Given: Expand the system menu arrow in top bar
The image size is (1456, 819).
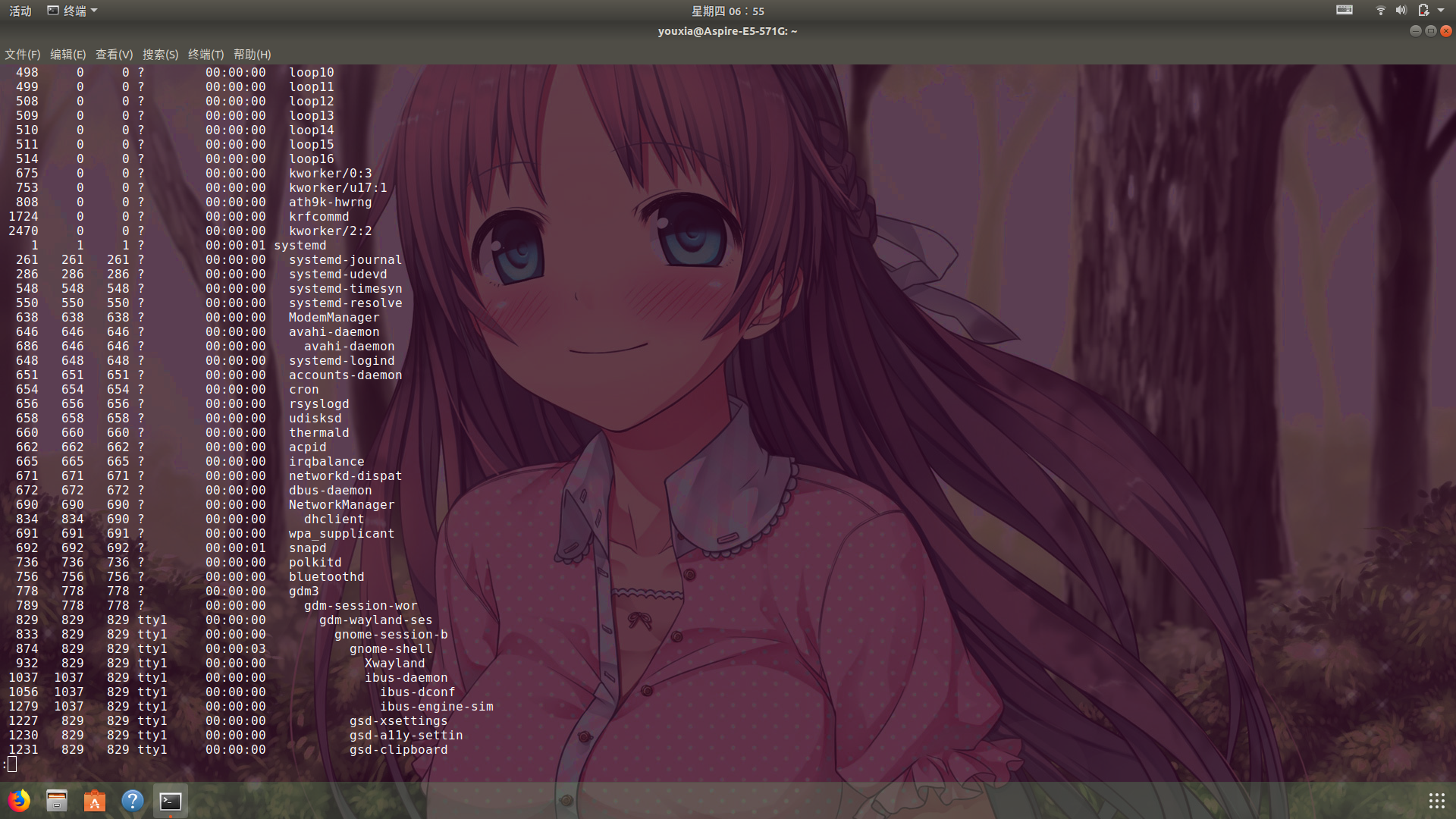Looking at the screenshot, I should (1441, 11).
